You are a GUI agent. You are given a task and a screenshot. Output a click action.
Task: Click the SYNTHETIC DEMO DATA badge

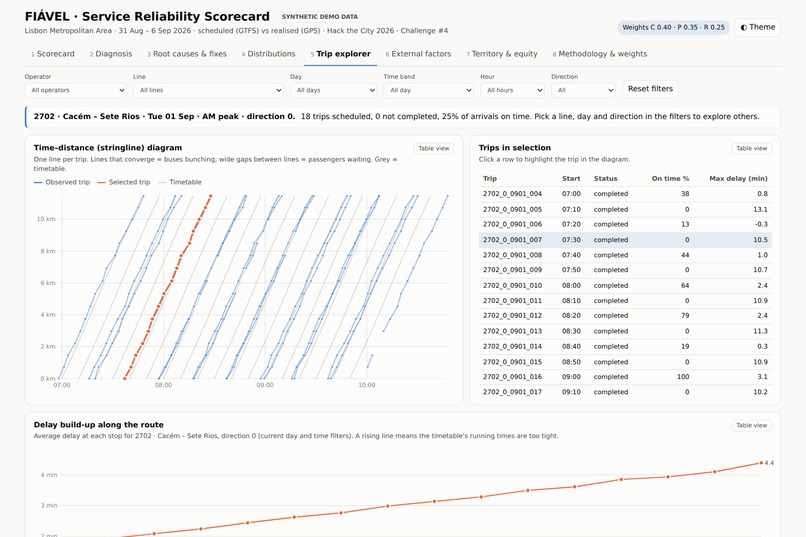320,17
